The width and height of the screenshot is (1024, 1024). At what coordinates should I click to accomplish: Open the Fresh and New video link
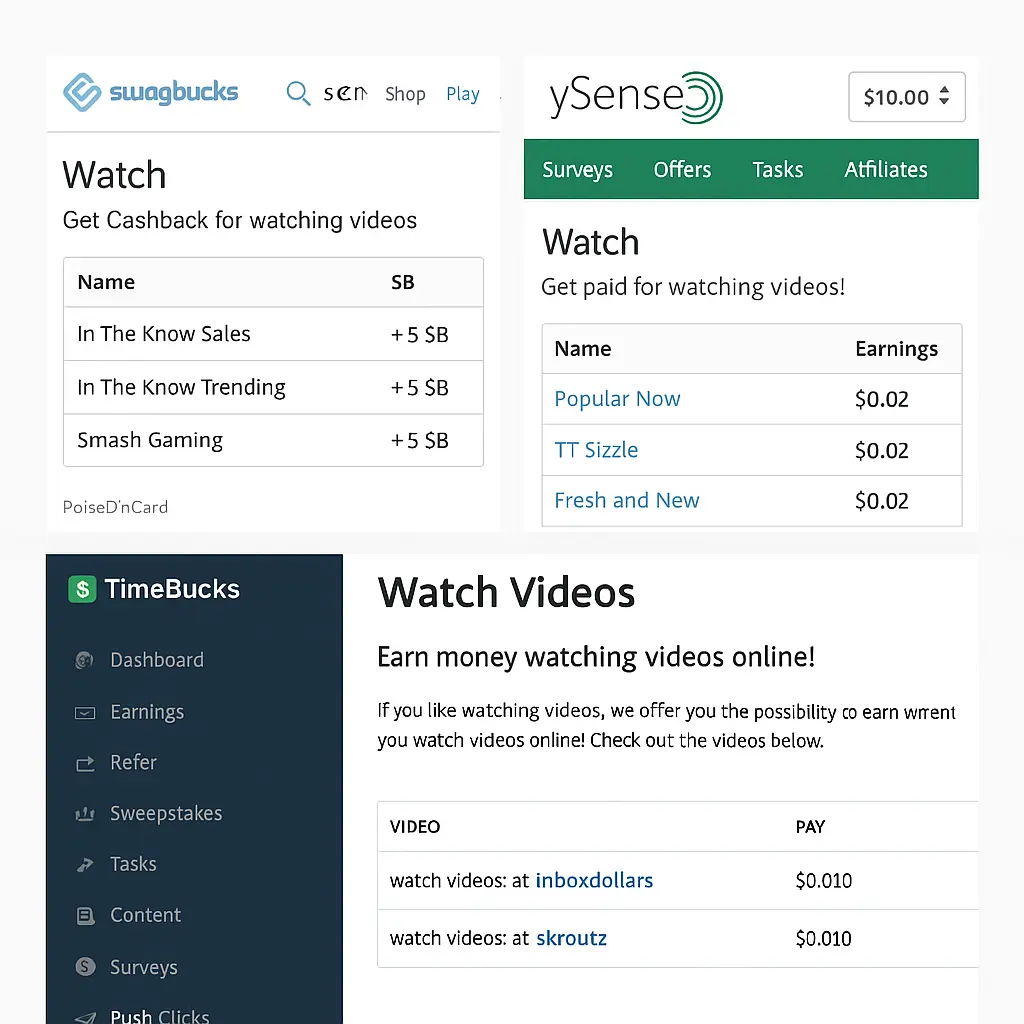click(627, 500)
